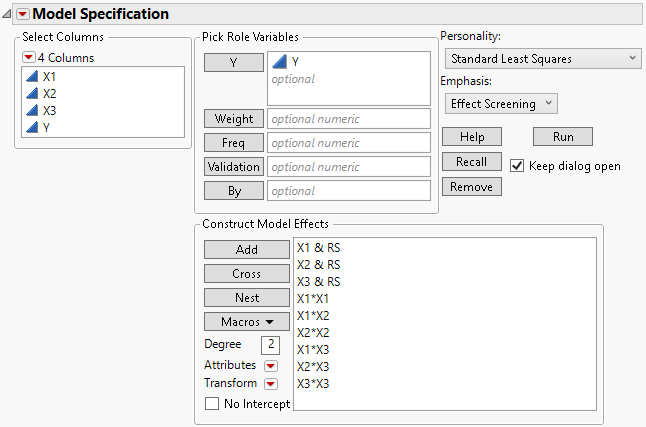Open the Attributes red triangle menu
The width and height of the screenshot is (646, 427).
(271, 366)
